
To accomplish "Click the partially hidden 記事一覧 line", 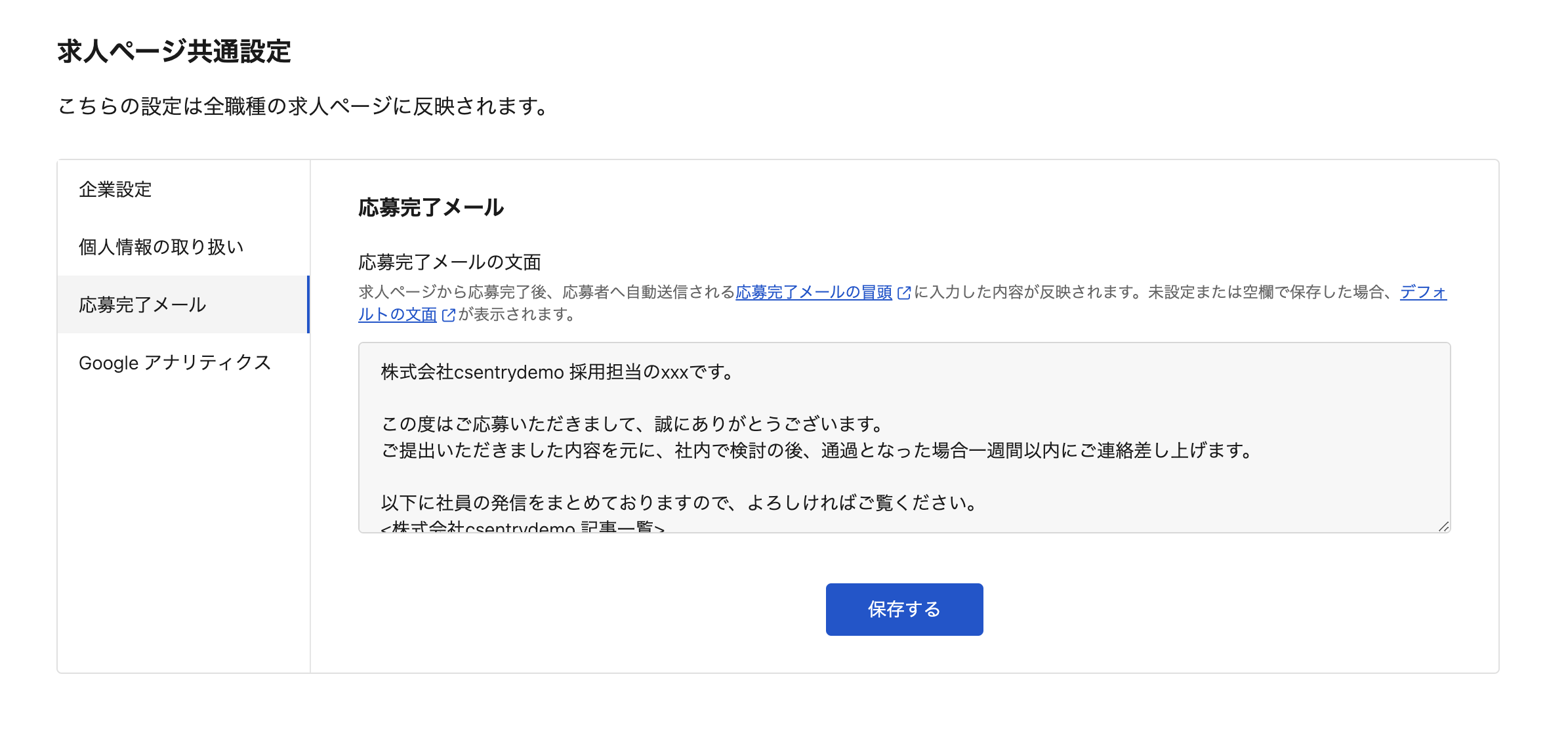I will [522, 526].
